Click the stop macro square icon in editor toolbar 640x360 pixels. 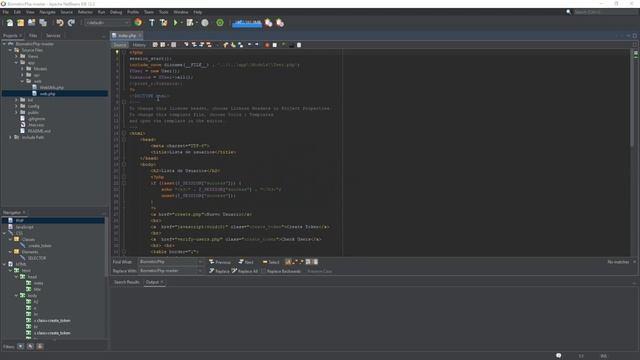tap(275, 45)
